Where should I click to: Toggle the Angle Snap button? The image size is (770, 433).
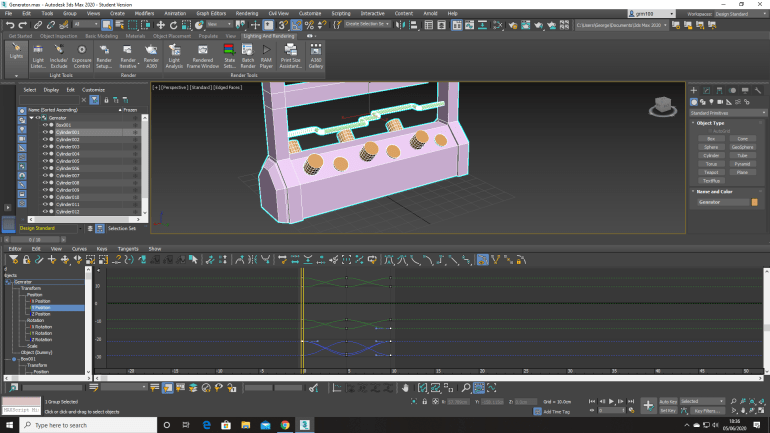point(297,25)
